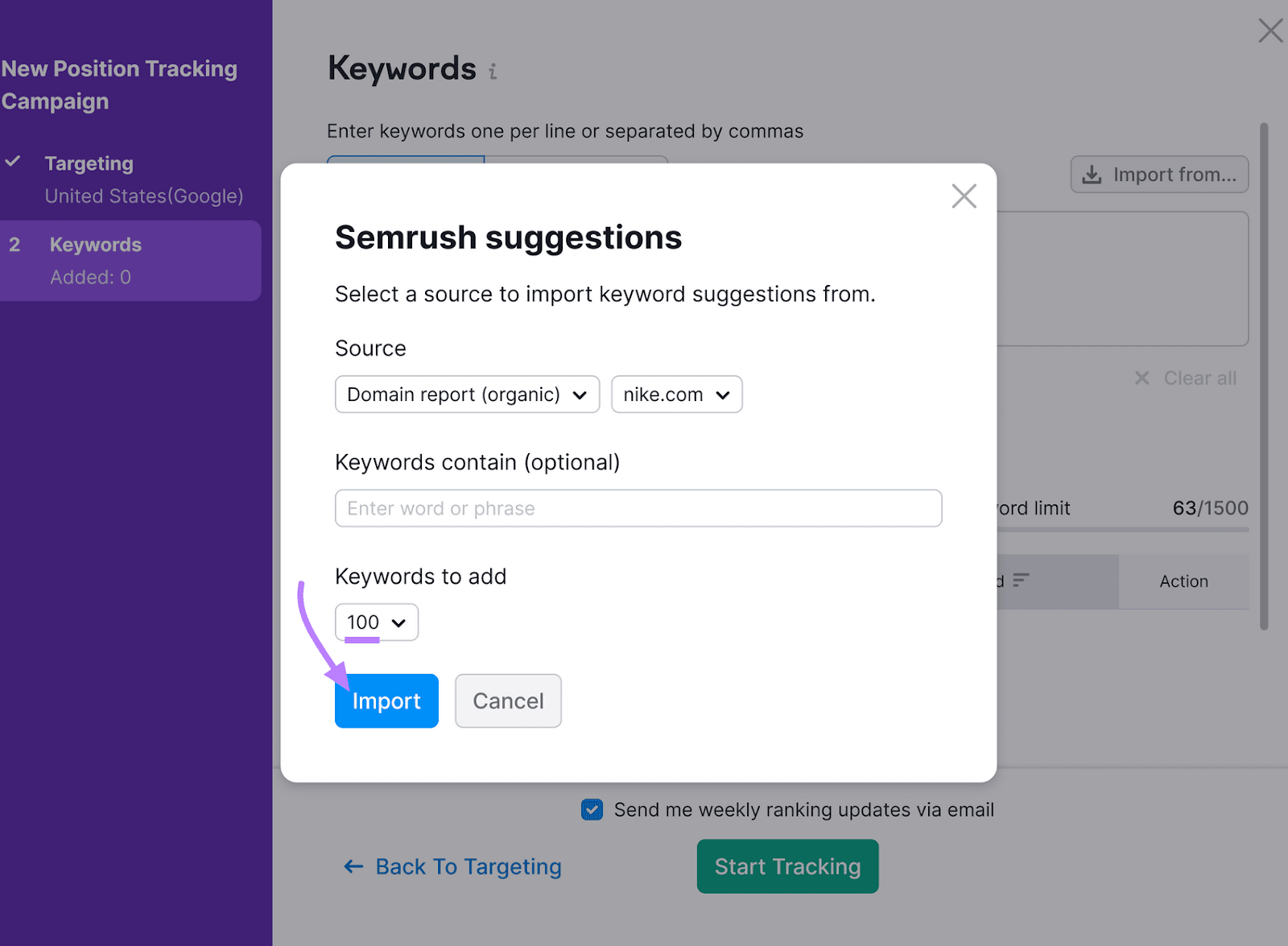Click the sort icon in table header
This screenshot has width=1288, height=946.
(x=1021, y=580)
